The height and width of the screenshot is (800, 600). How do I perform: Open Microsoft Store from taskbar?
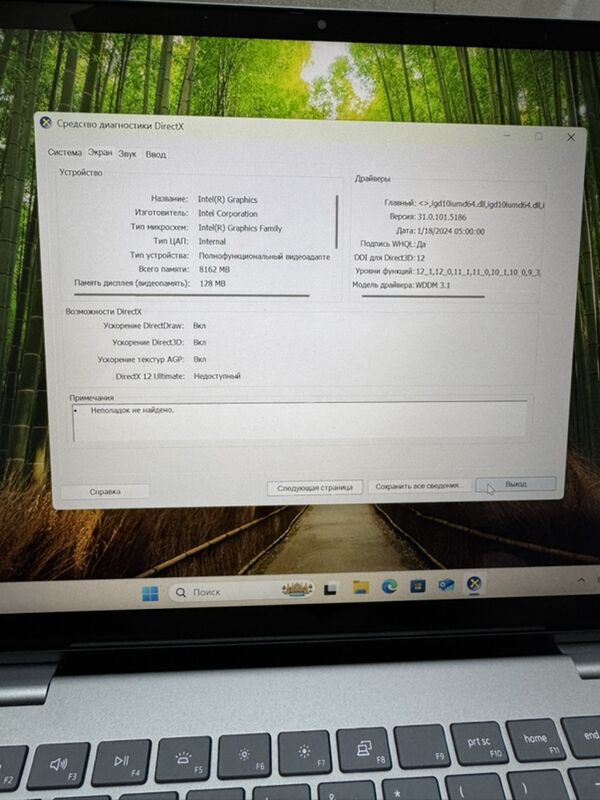(418, 586)
